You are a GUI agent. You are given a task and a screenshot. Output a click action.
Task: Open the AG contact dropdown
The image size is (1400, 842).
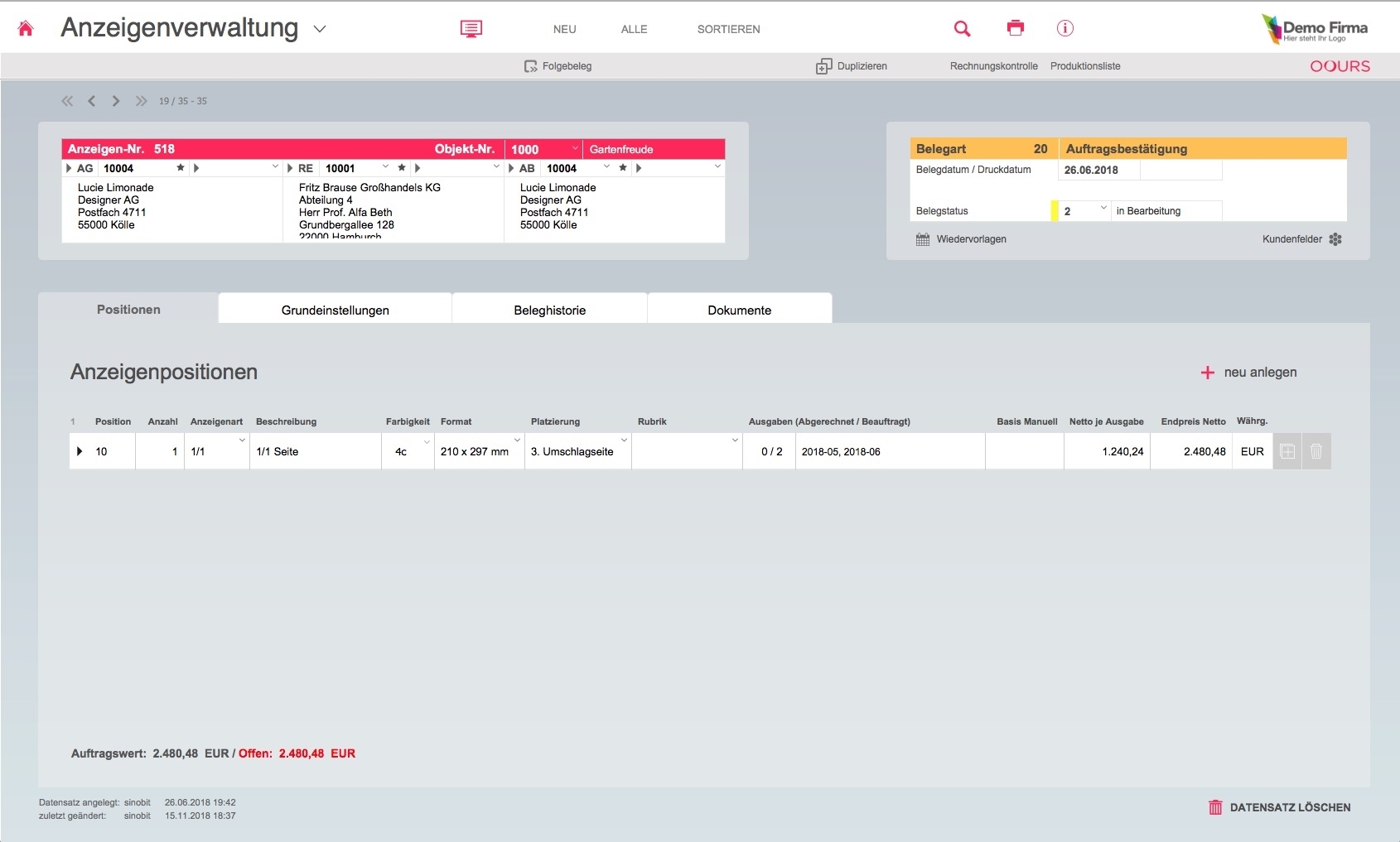coord(276,166)
